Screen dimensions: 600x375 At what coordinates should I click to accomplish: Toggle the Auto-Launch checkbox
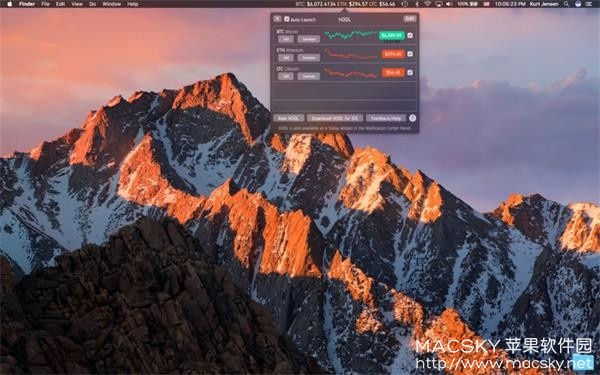point(287,19)
